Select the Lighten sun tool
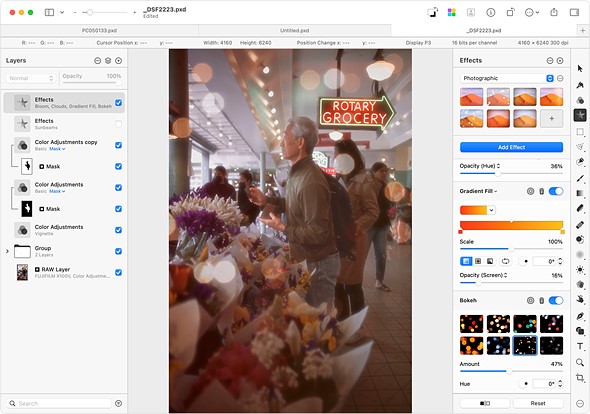 (x=580, y=269)
